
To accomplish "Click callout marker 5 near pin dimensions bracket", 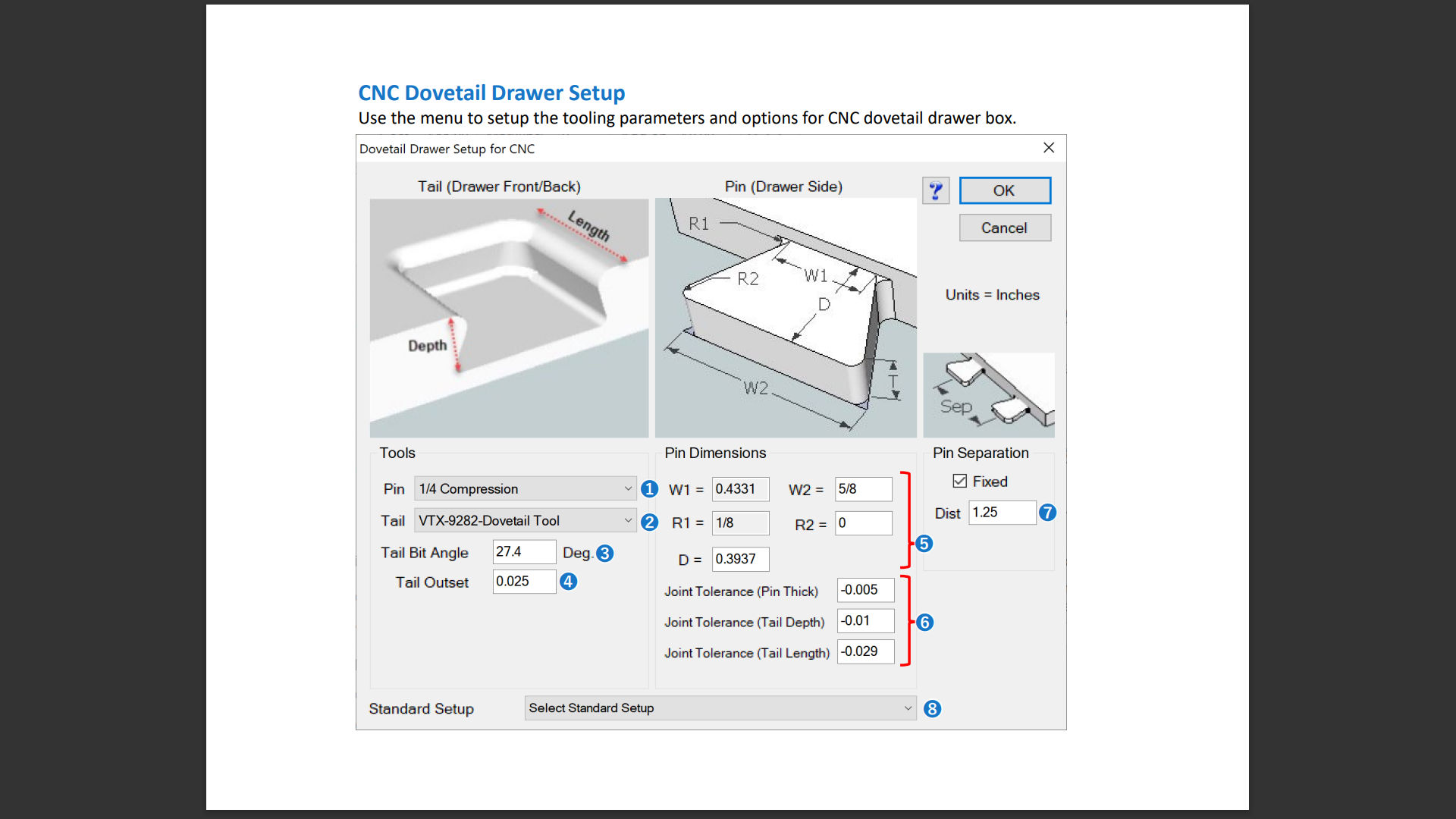I will (x=924, y=544).
